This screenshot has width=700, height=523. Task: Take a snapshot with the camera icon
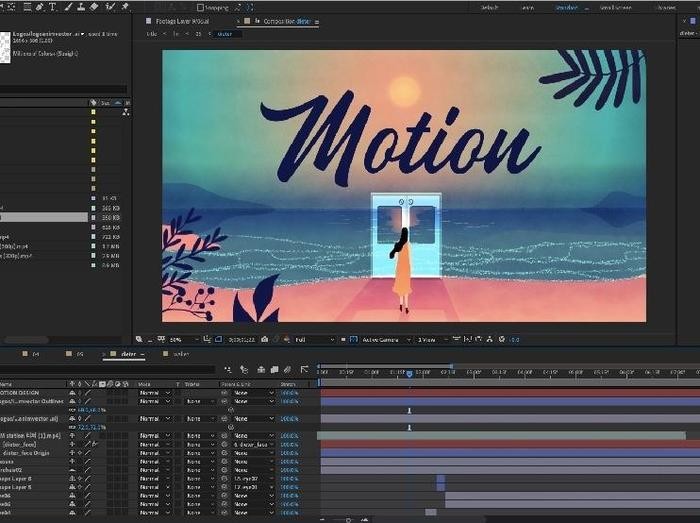pos(265,340)
